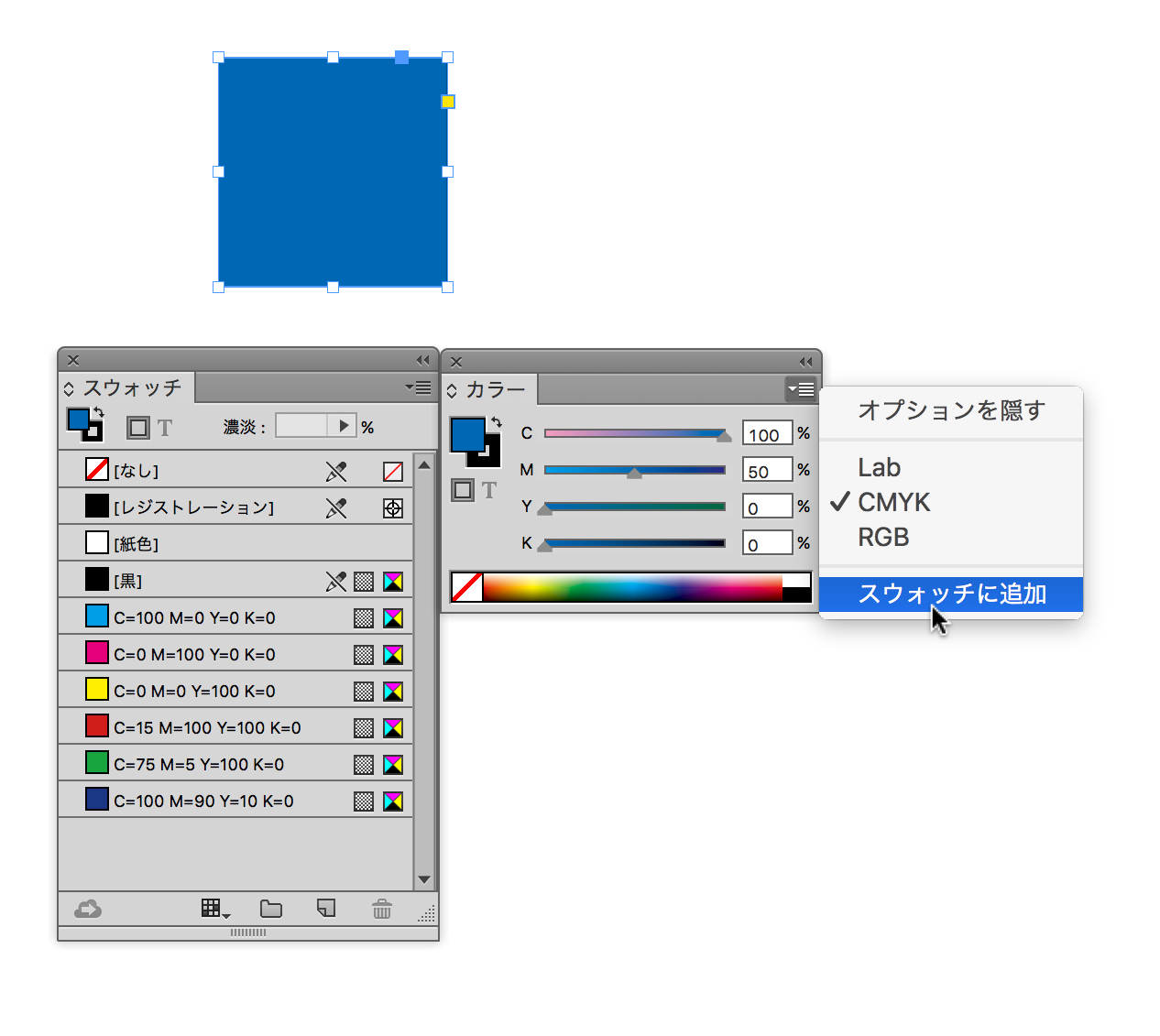Open the 濃淡 tint slider arrow
Screen dimensions: 1160x1036
pyautogui.click(x=342, y=426)
